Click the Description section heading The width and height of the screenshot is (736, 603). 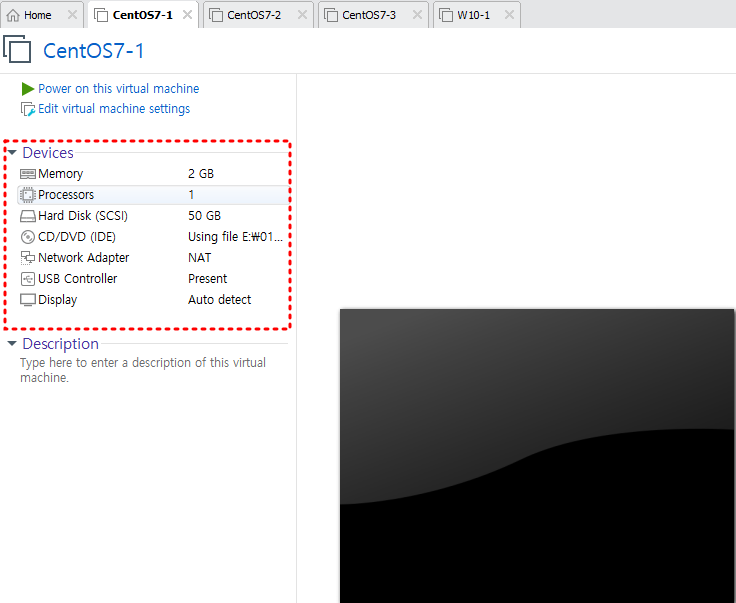61,344
